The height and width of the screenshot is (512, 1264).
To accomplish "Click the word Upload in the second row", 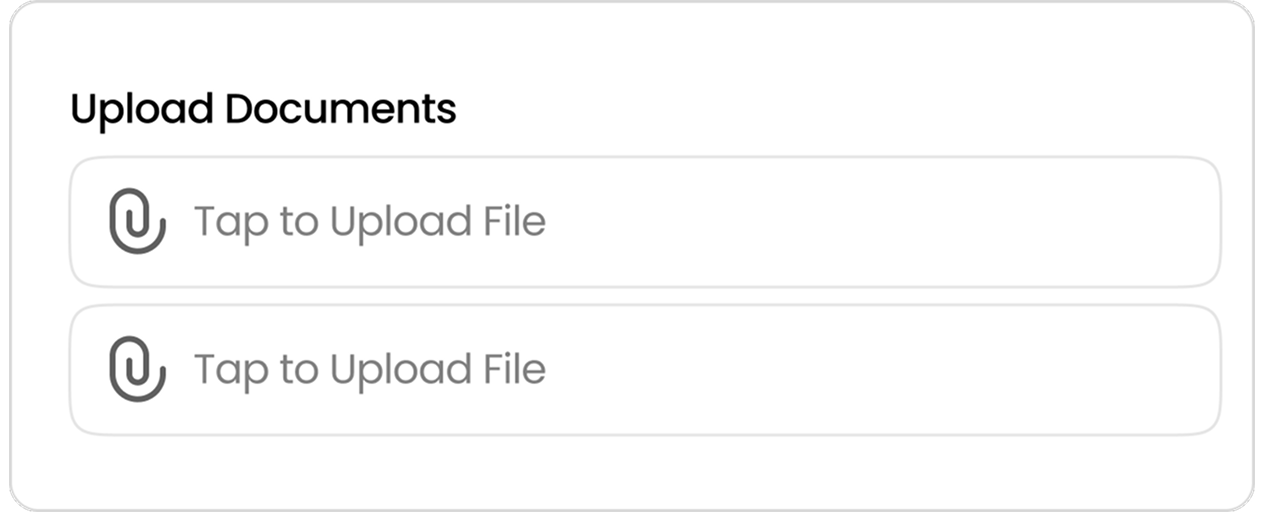I will click(x=400, y=370).
